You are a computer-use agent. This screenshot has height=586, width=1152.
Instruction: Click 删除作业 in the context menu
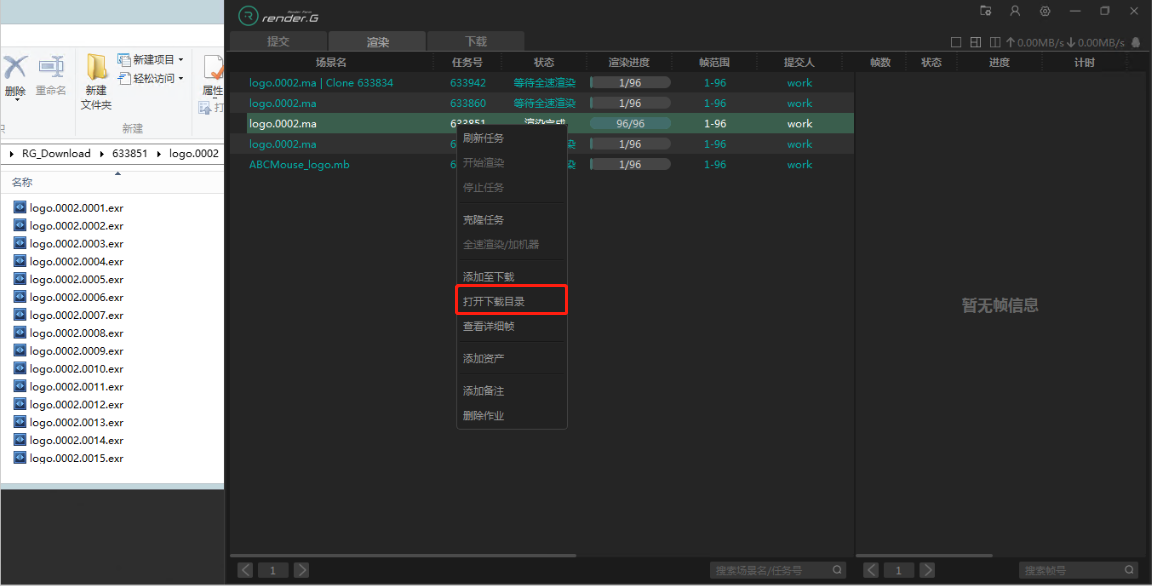pyautogui.click(x=483, y=416)
